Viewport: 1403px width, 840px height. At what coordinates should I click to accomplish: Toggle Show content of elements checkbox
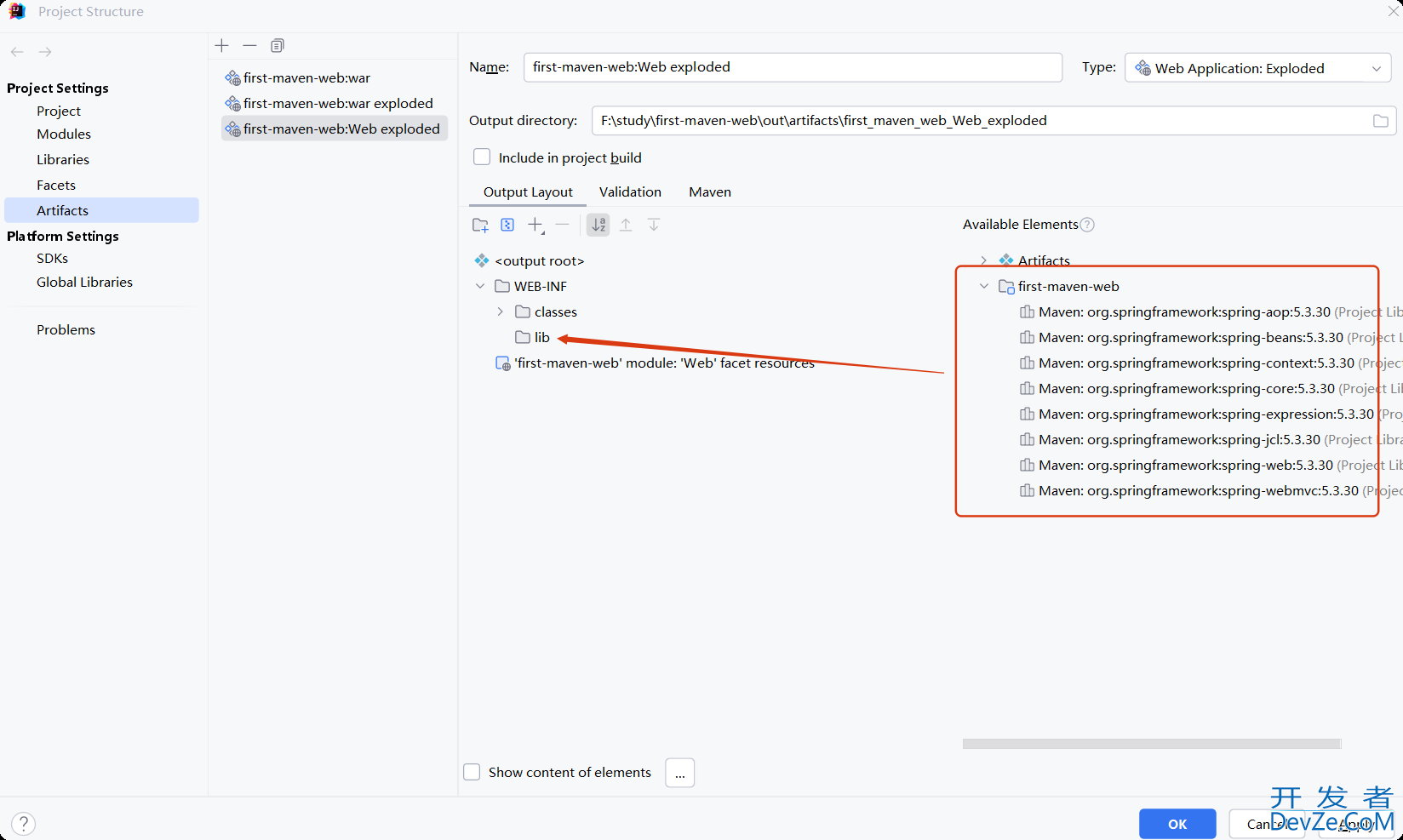click(x=472, y=772)
